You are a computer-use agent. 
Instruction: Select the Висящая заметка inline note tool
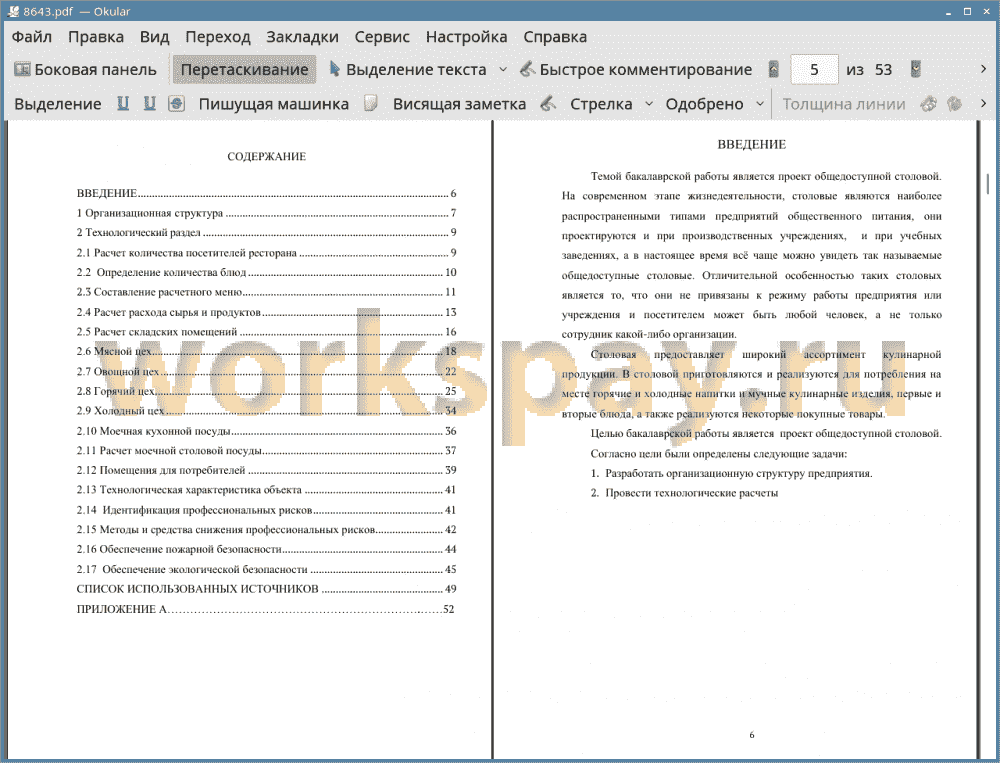coord(459,104)
